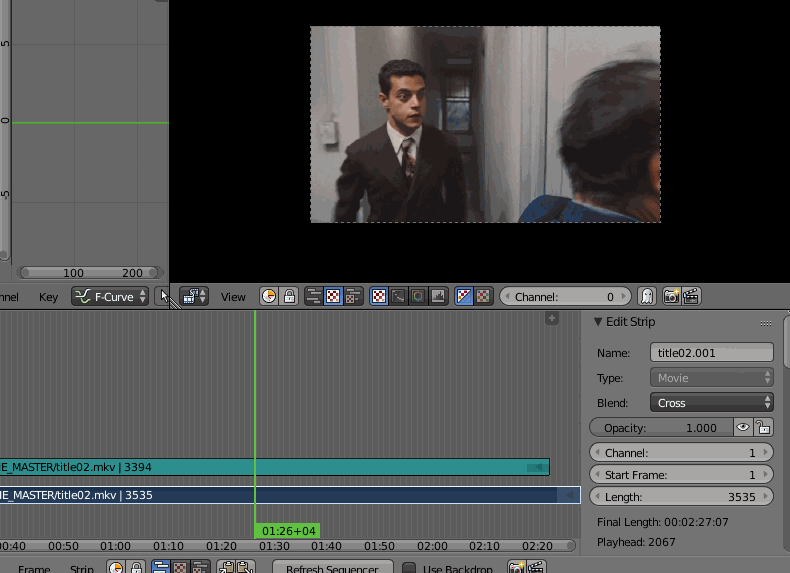Toggle the sync visible range clock icon in preview header
790x573 pixels.
[x=269, y=296]
